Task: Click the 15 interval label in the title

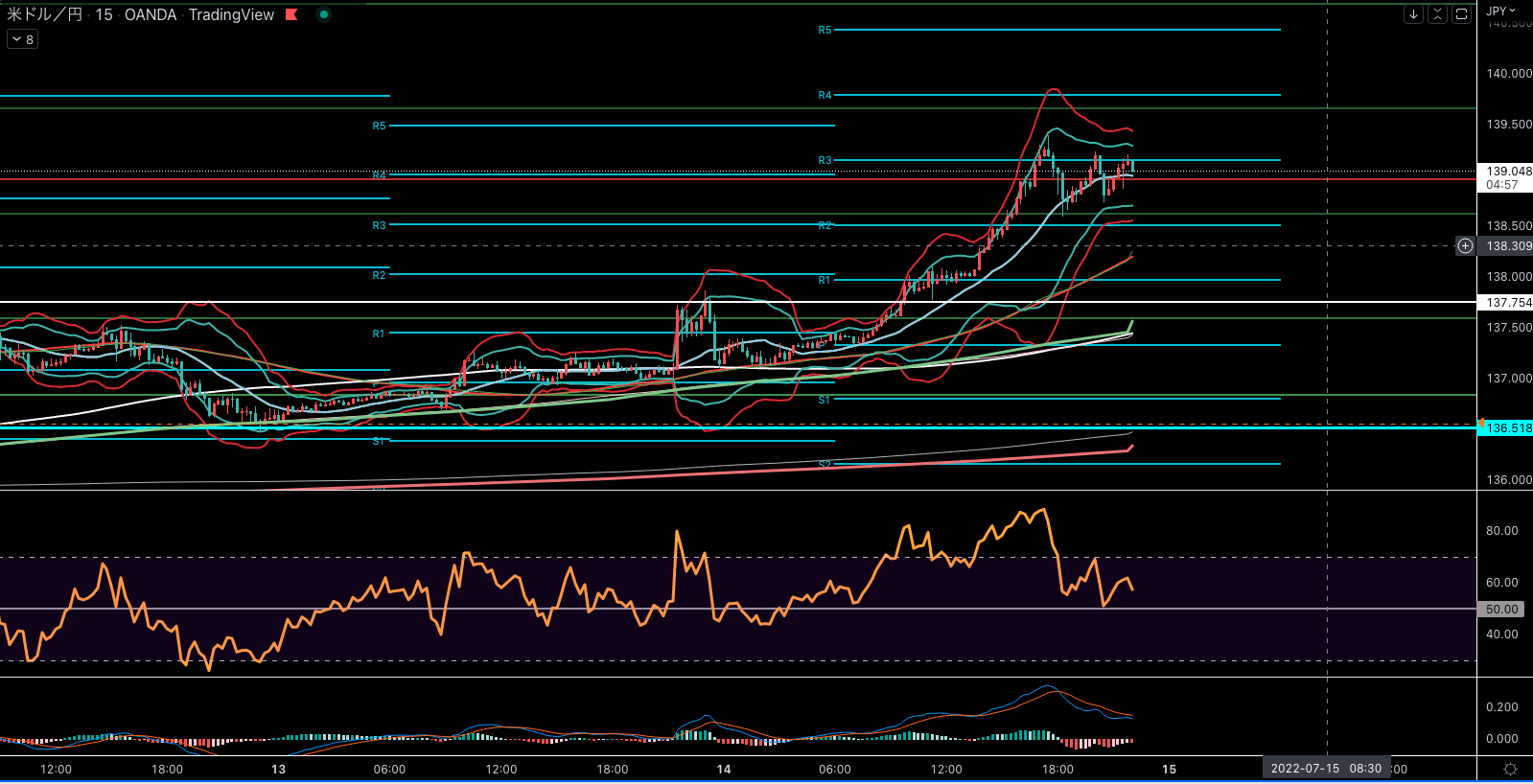Action: point(104,14)
